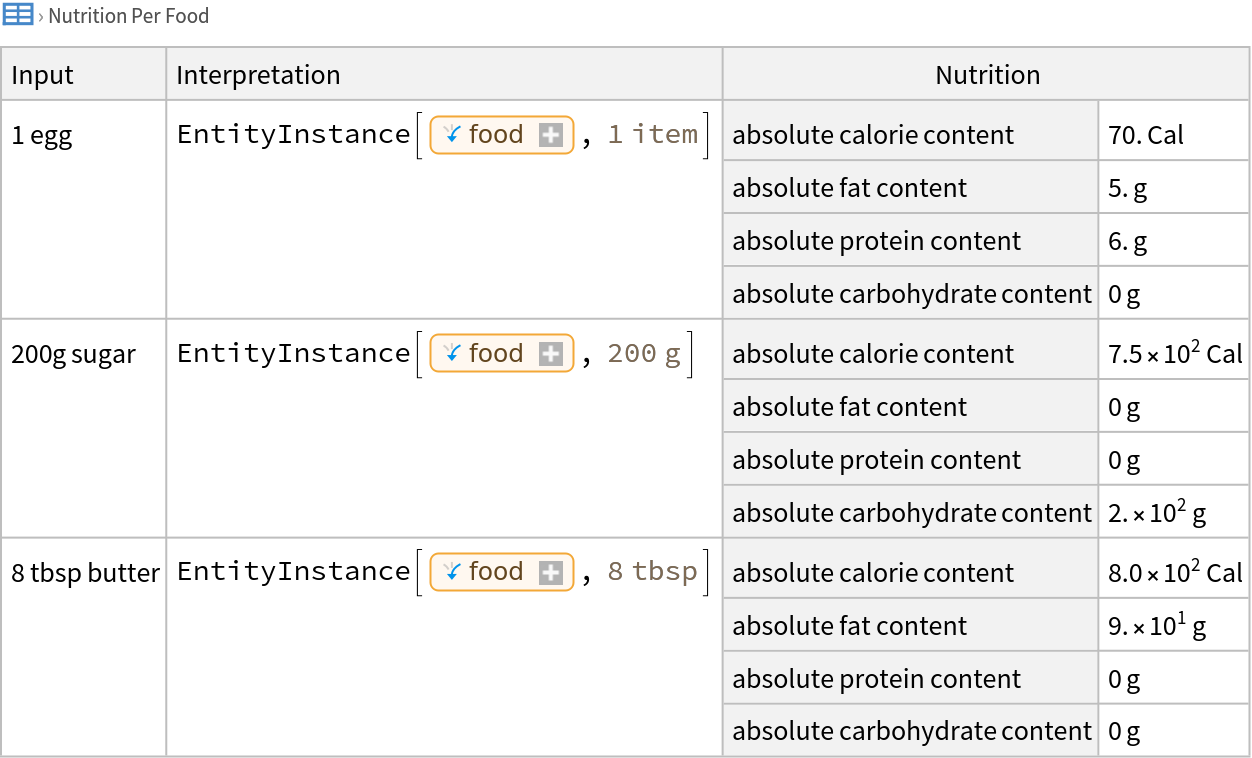1252x758 pixels.
Task: Click the 1 item quantity
Action: [x=652, y=135]
